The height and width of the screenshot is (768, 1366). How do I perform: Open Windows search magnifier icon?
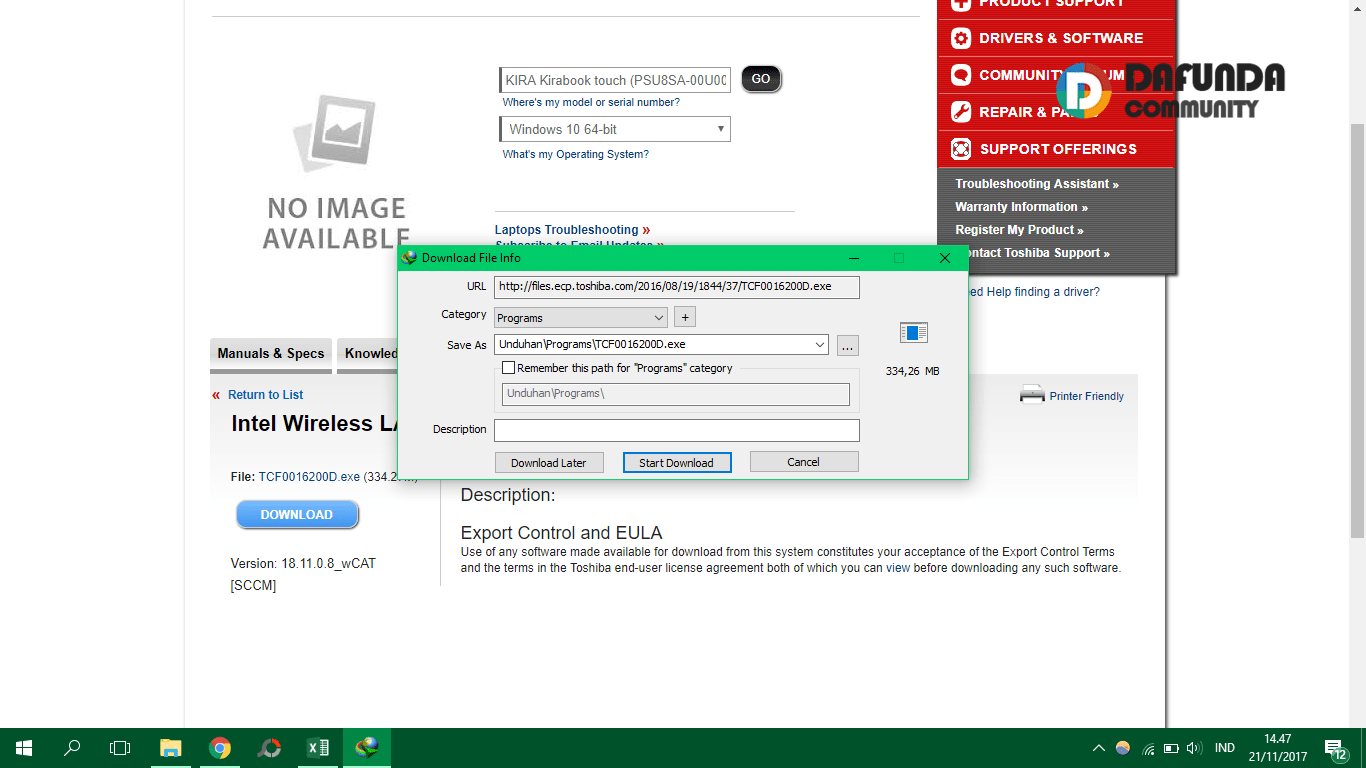72,748
